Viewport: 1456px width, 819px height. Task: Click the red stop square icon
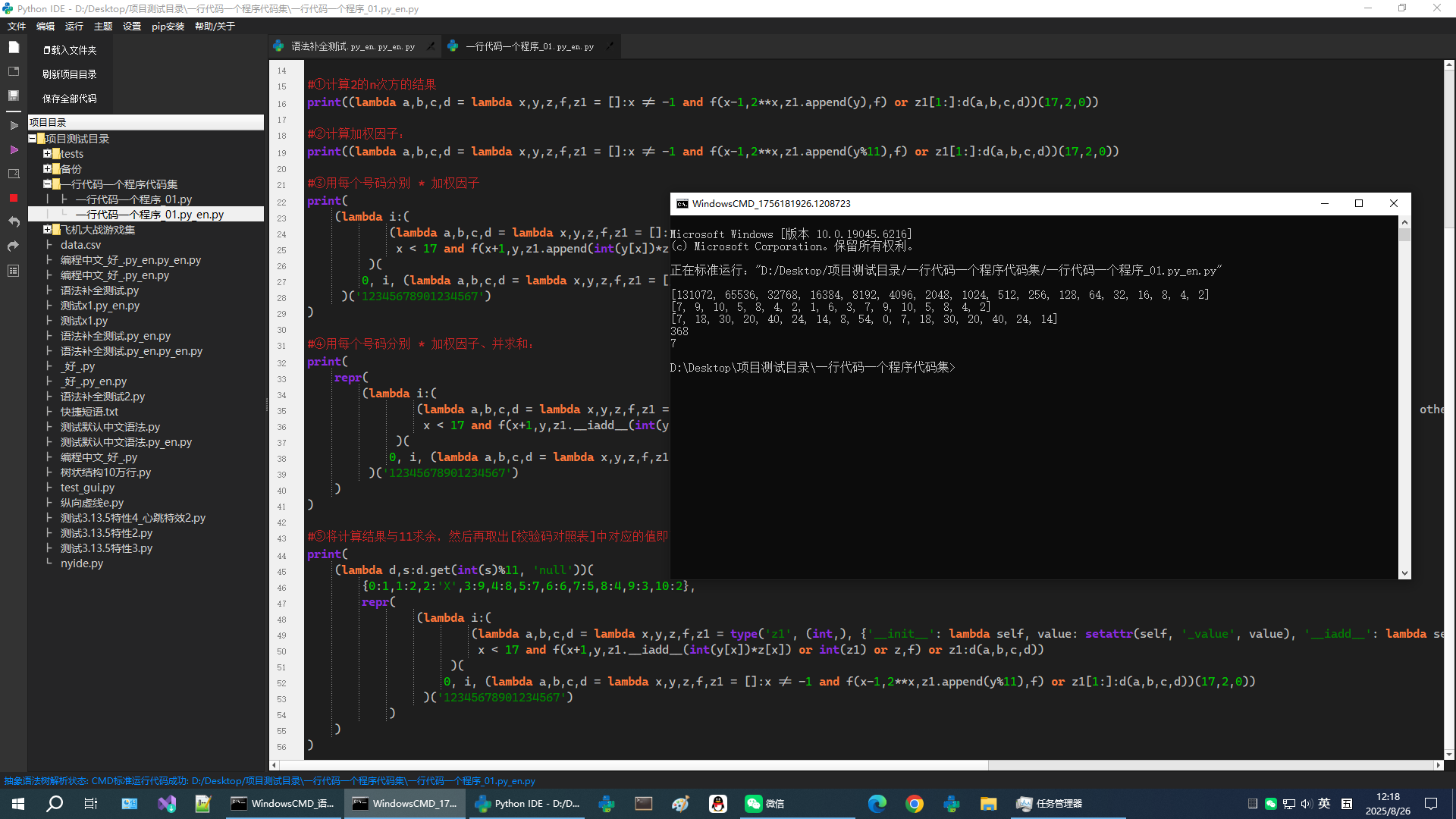(14, 198)
